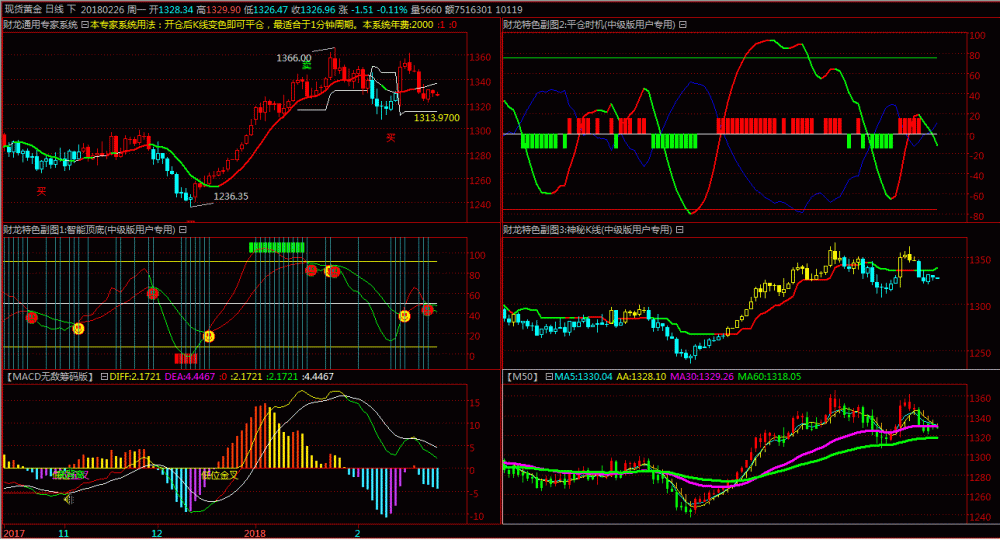The width and height of the screenshot is (1000, 540).
Task: Click the 1366.00 high price label
Action: pos(293,58)
